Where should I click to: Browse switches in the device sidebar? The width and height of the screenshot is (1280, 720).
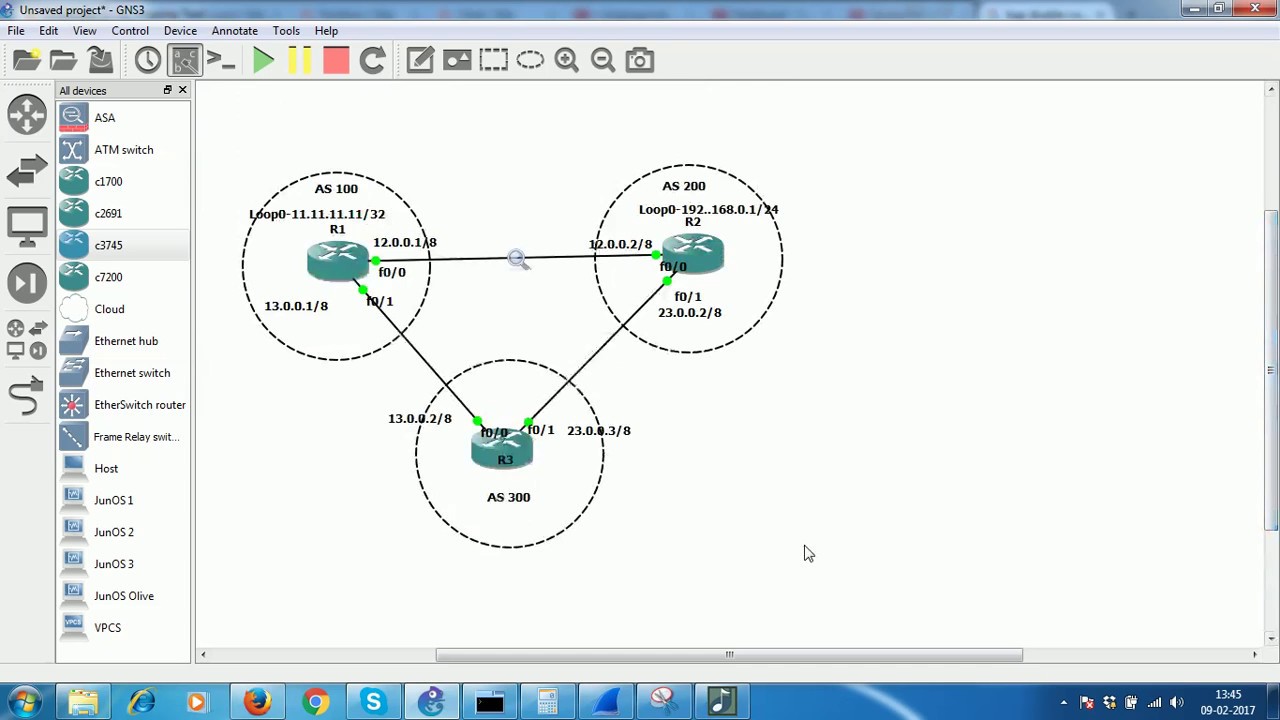27,170
